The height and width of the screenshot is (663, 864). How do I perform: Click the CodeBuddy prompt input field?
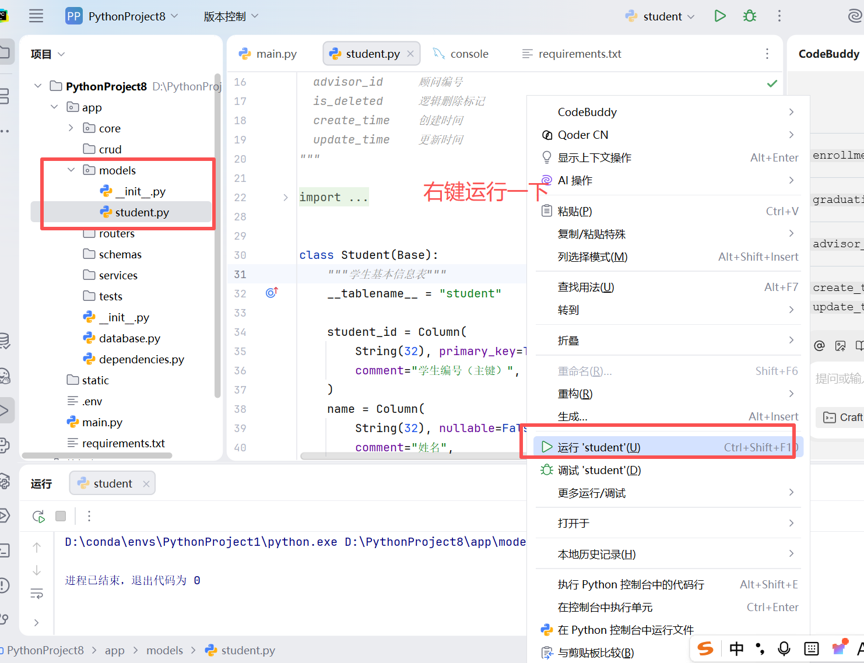click(x=839, y=379)
